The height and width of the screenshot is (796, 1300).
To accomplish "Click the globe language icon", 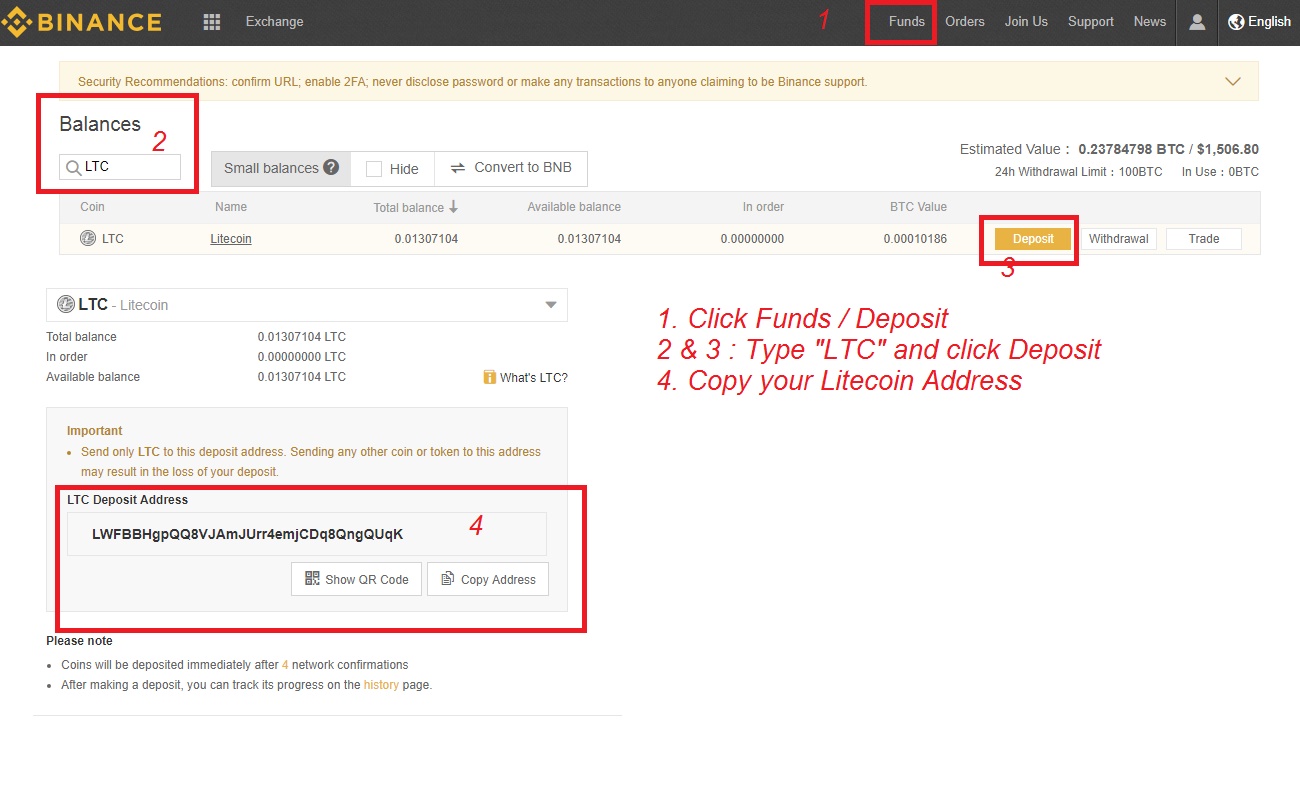I will coord(1236,21).
